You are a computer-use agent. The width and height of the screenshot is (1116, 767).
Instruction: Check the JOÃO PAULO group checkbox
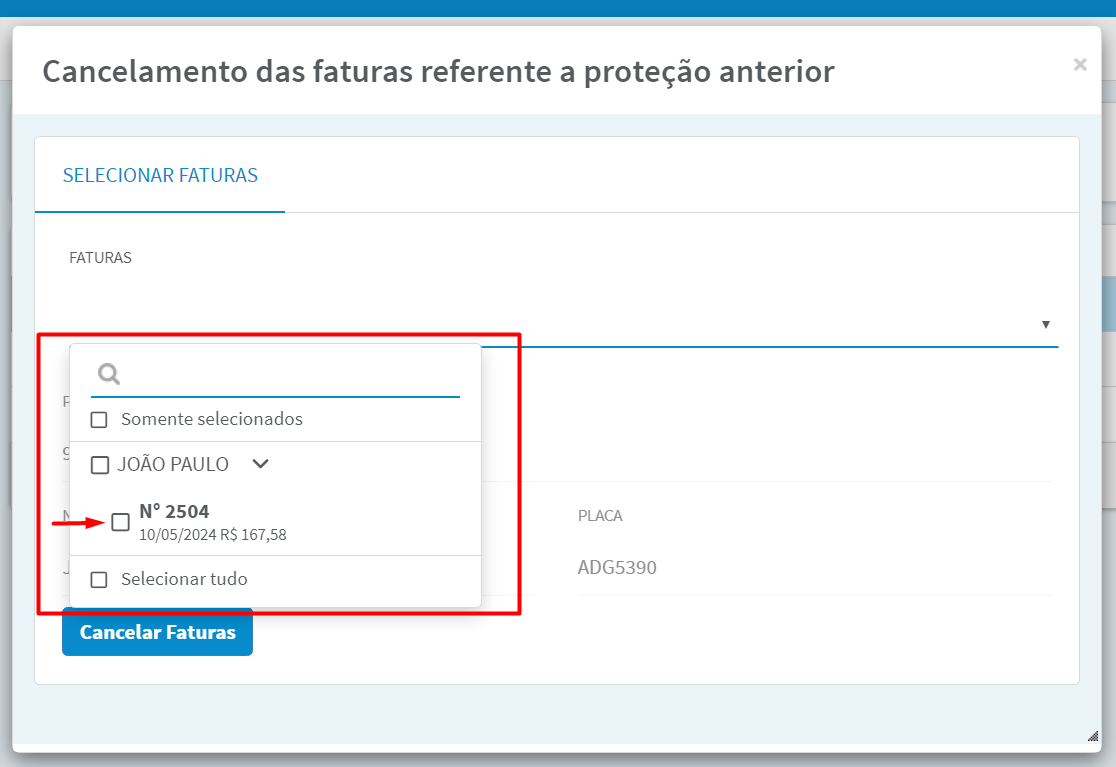(100, 465)
